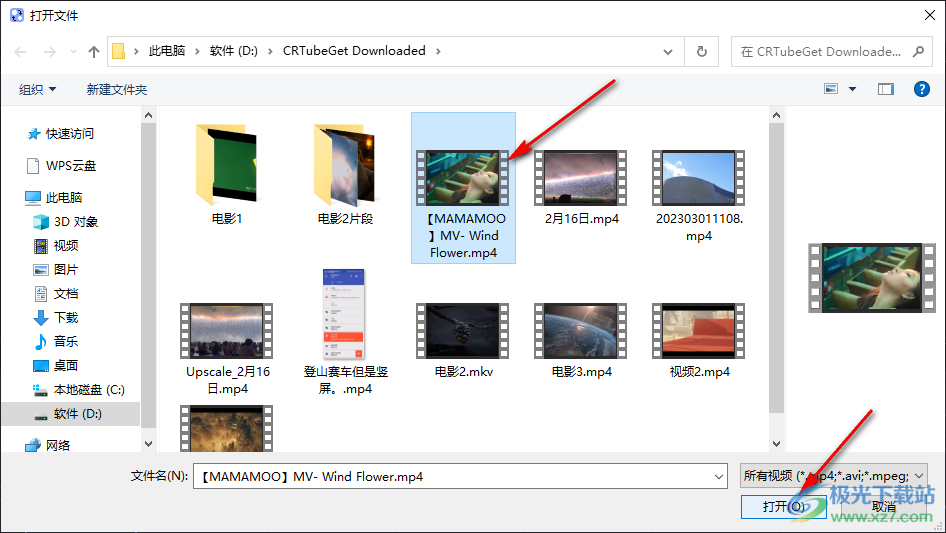Select the 电影3.mp4 video file
Viewport: 946px width, 533px height.
click(582, 340)
